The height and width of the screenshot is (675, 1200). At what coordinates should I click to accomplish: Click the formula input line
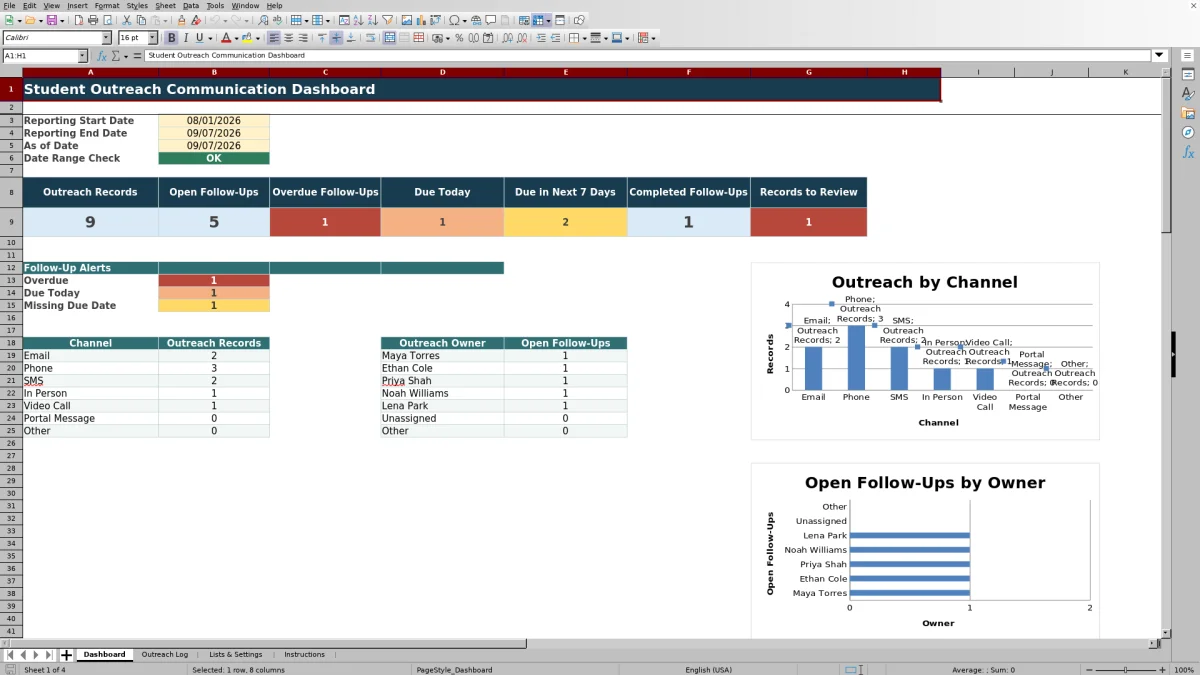tap(648, 56)
